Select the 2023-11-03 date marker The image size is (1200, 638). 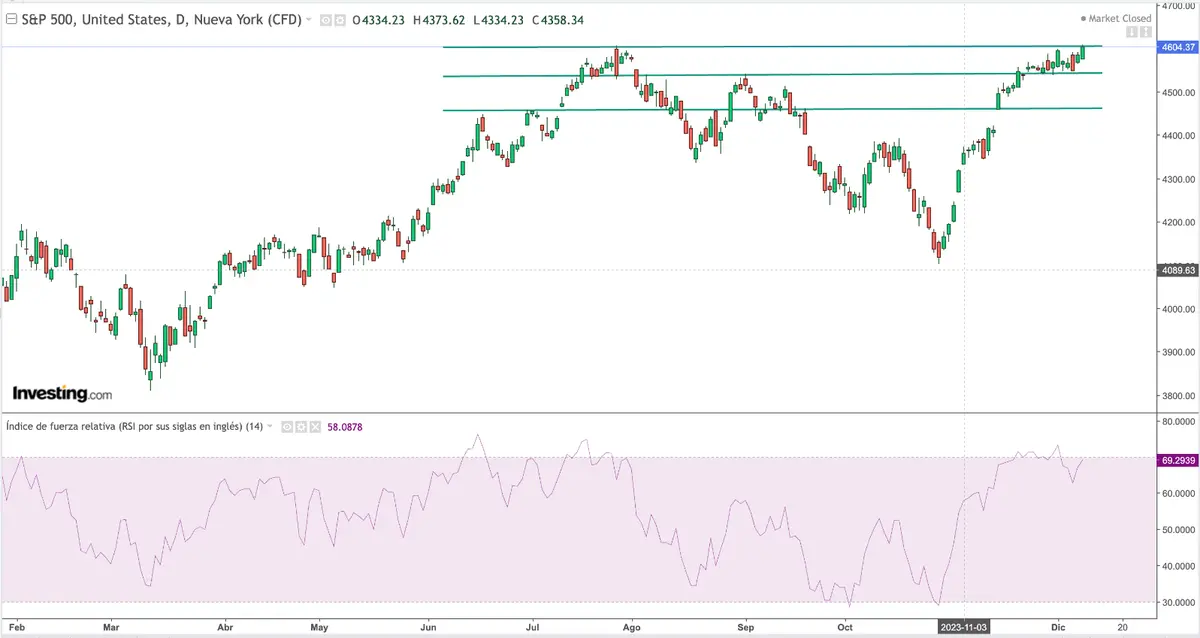pos(964,626)
